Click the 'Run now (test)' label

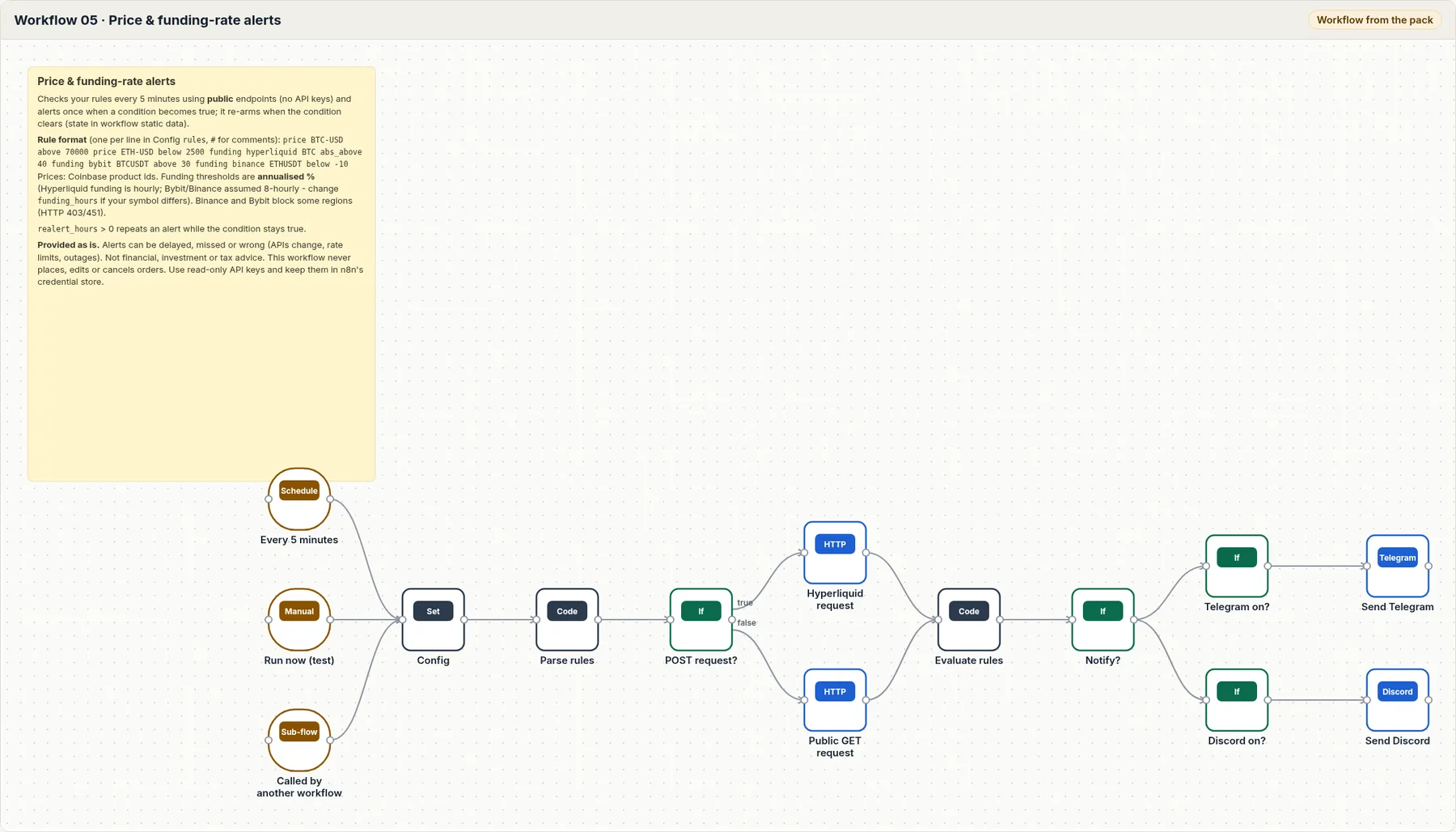click(x=299, y=660)
